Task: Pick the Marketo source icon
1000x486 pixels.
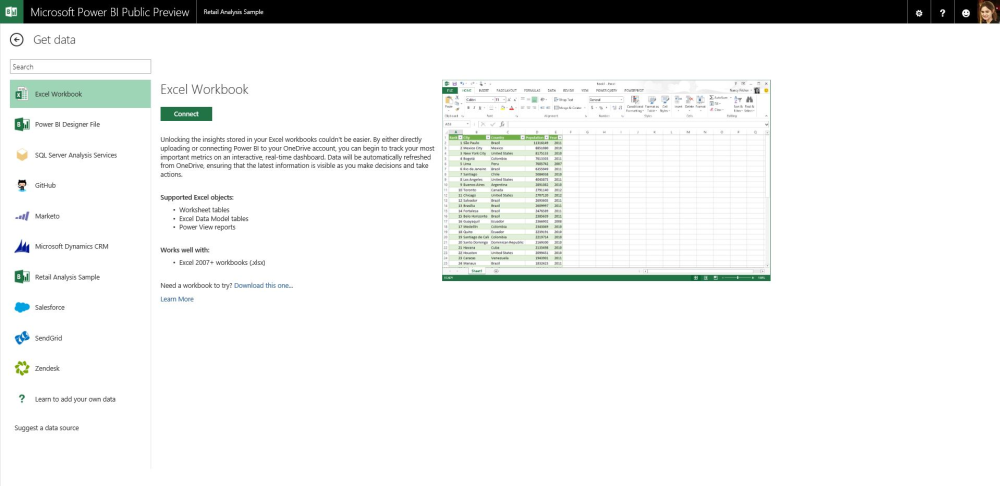Action: point(22,216)
